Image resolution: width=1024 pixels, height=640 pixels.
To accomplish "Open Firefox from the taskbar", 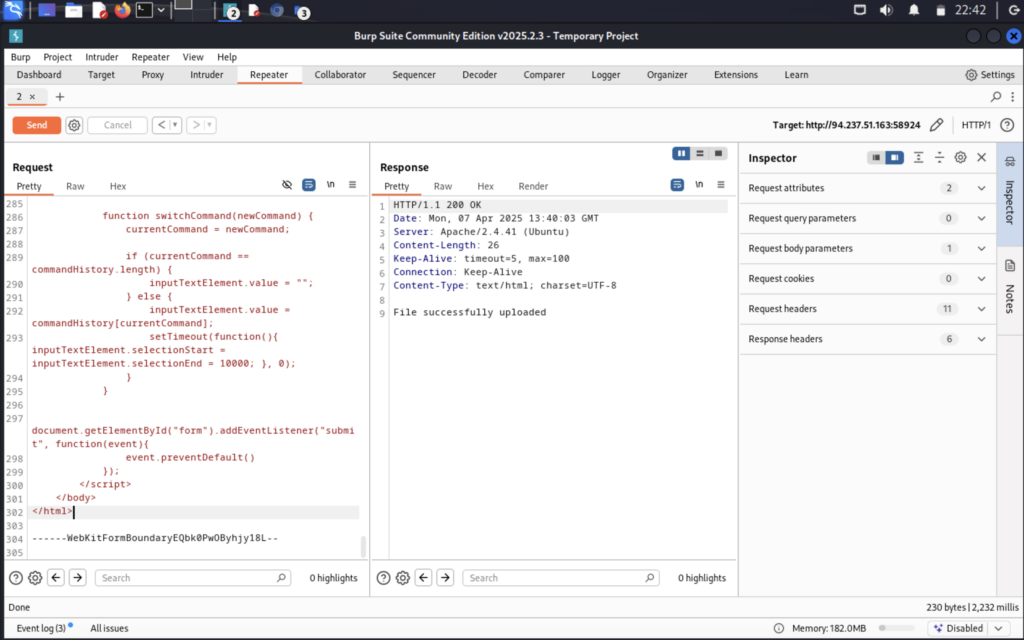I will pos(122,10).
